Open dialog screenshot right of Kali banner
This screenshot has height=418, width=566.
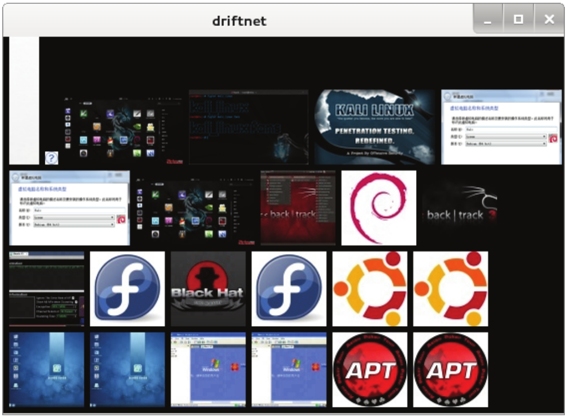502,127
